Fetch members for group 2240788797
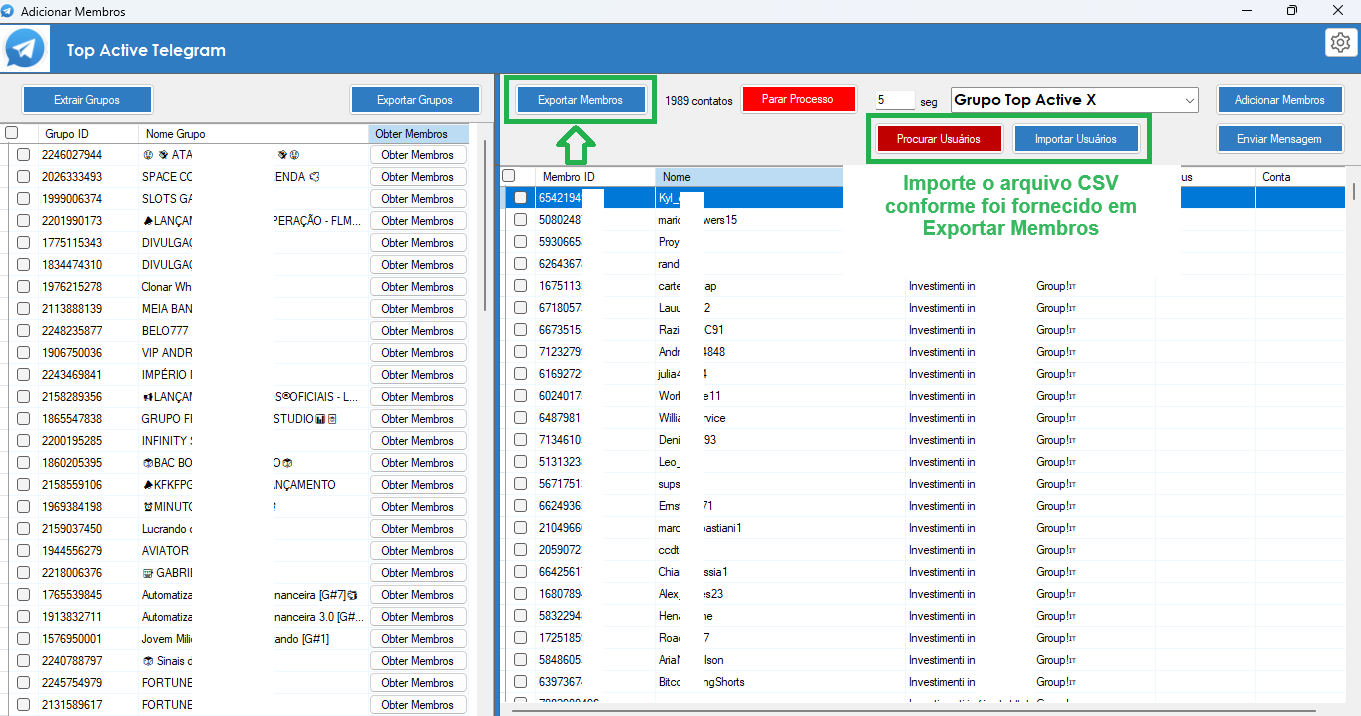The width and height of the screenshot is (1361, 716). [418, 661]
